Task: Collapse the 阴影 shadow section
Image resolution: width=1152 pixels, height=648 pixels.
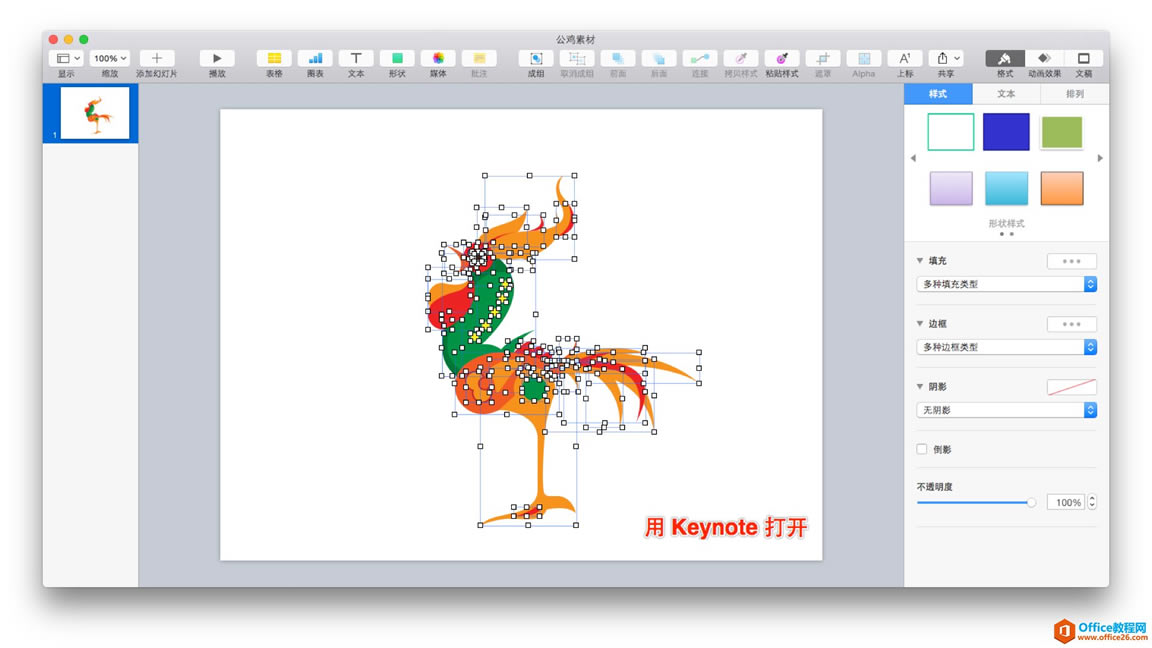Action: [x=921, y=386]
